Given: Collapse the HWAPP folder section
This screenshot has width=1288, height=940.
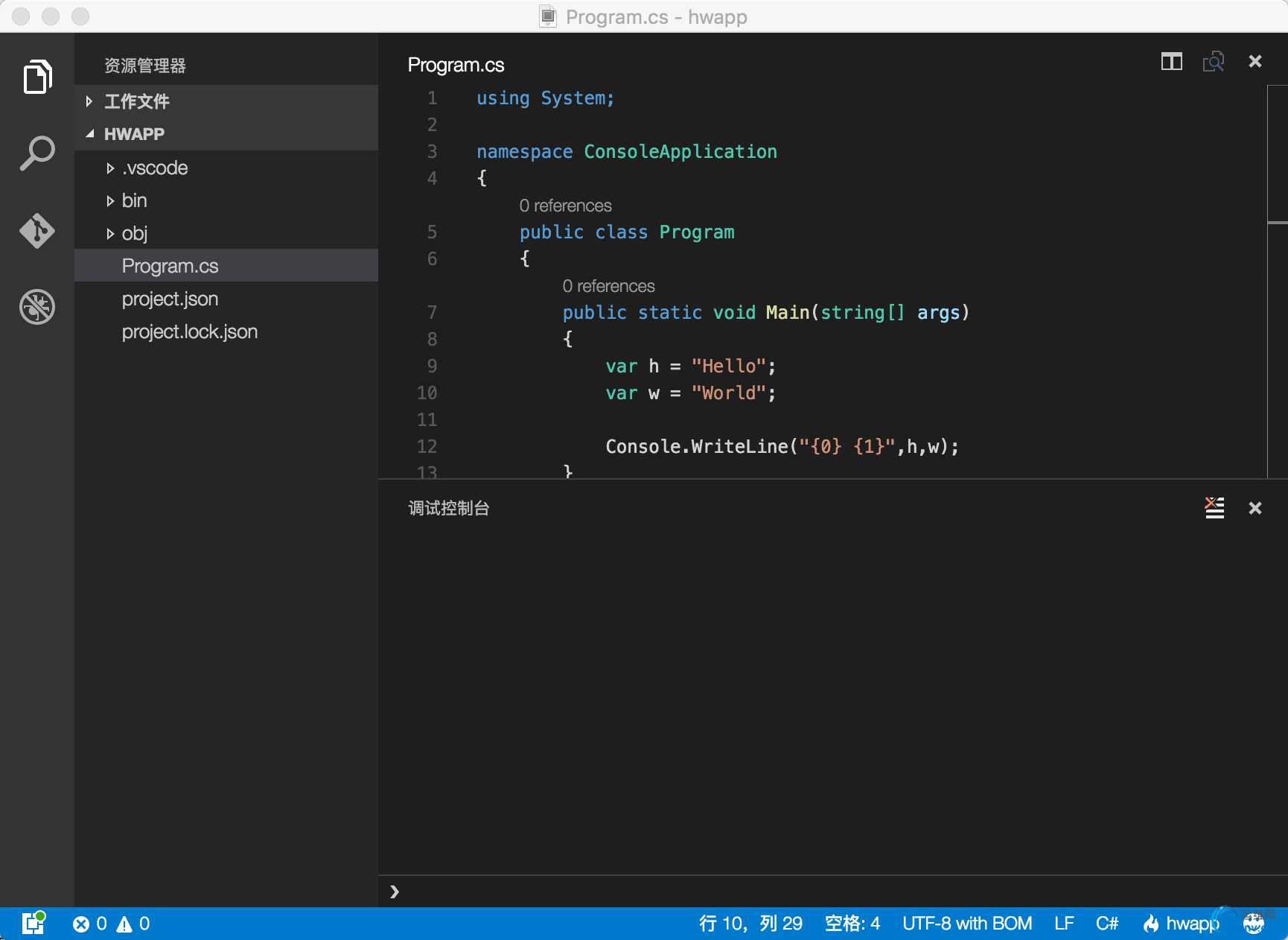Looking at the screenshot, I should 134,134.
